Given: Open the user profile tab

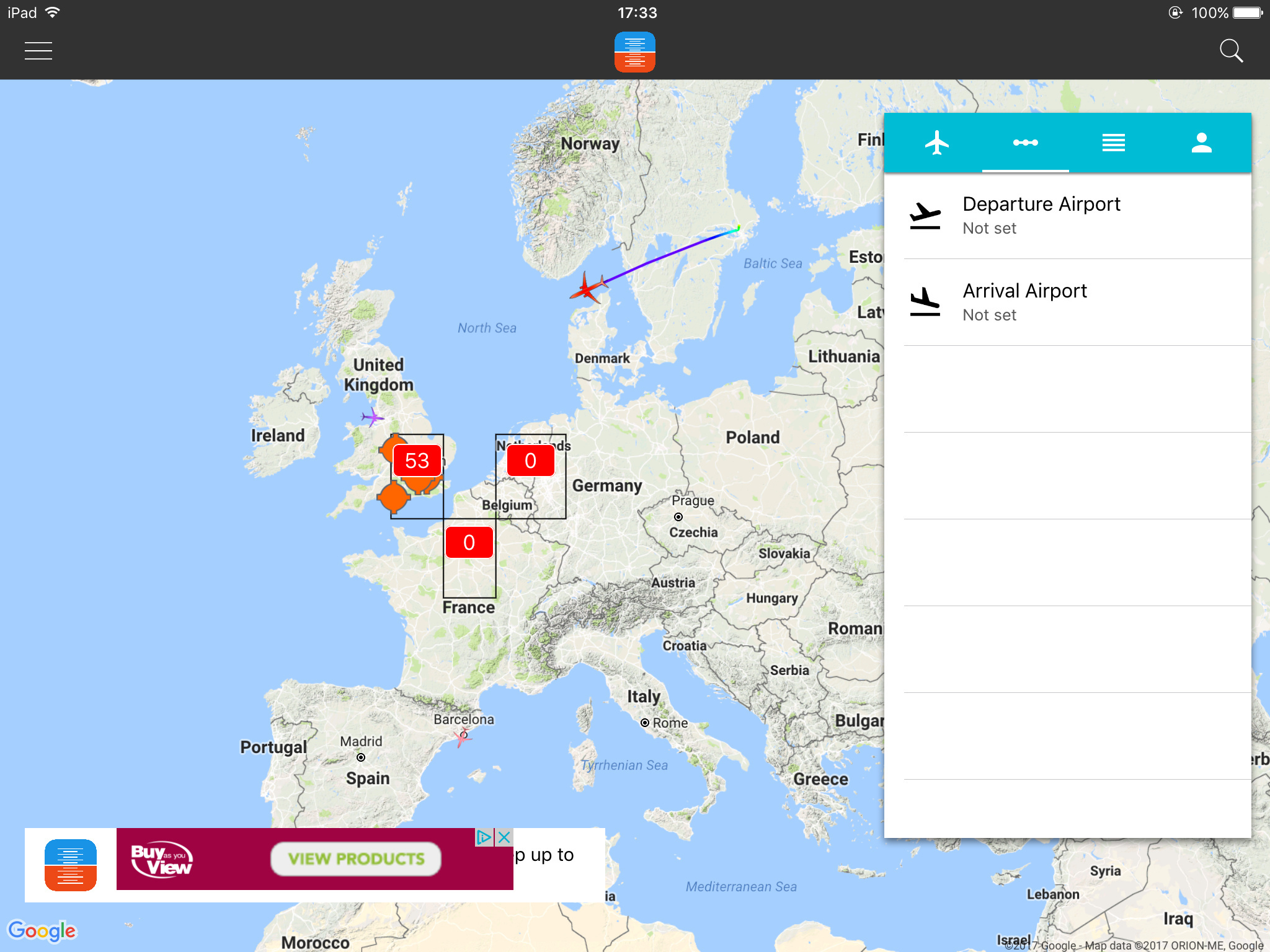Looking at the screenshot, I should point(1201,143).
